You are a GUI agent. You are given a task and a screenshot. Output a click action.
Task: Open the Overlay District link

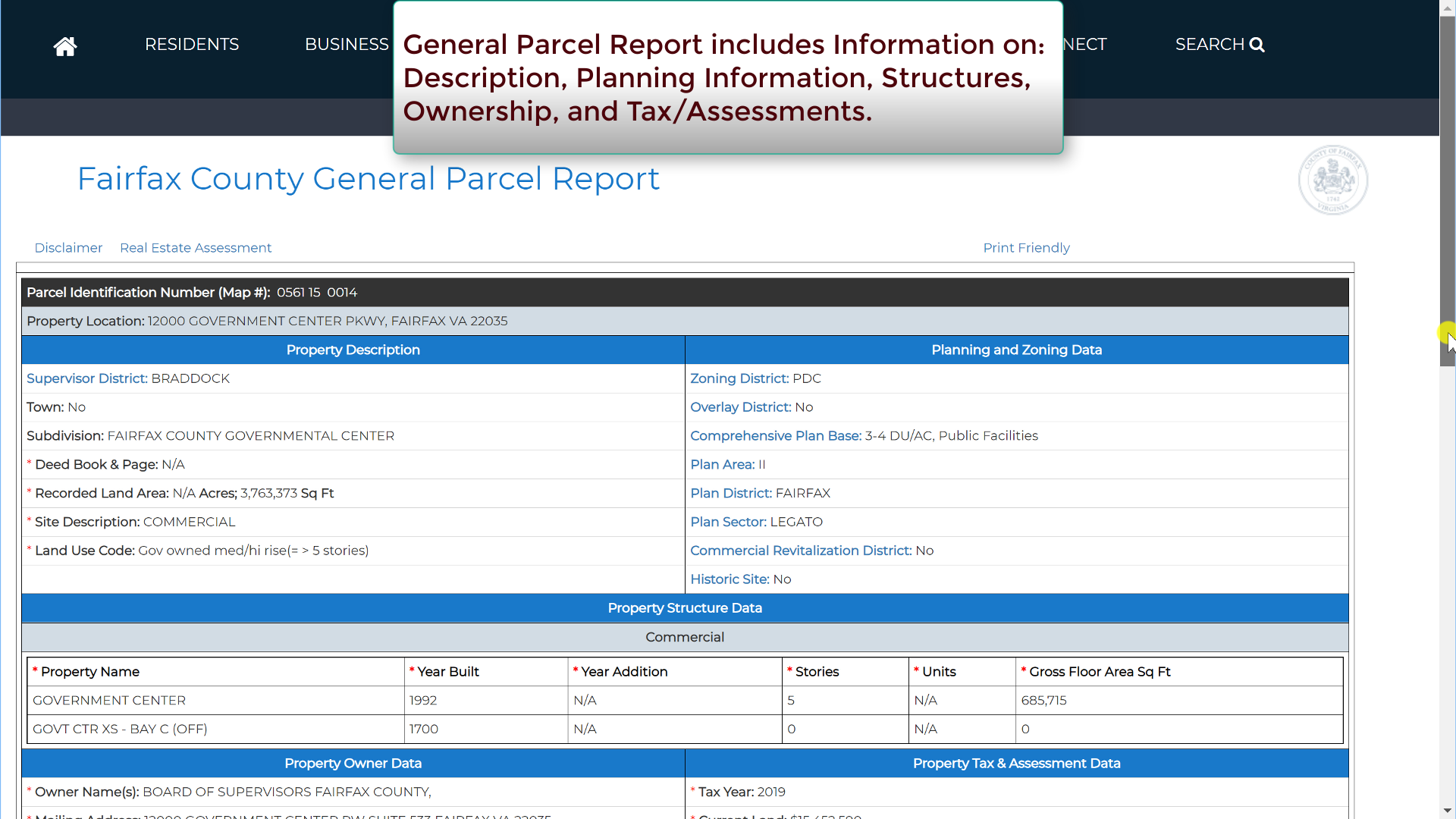(741, 407)
